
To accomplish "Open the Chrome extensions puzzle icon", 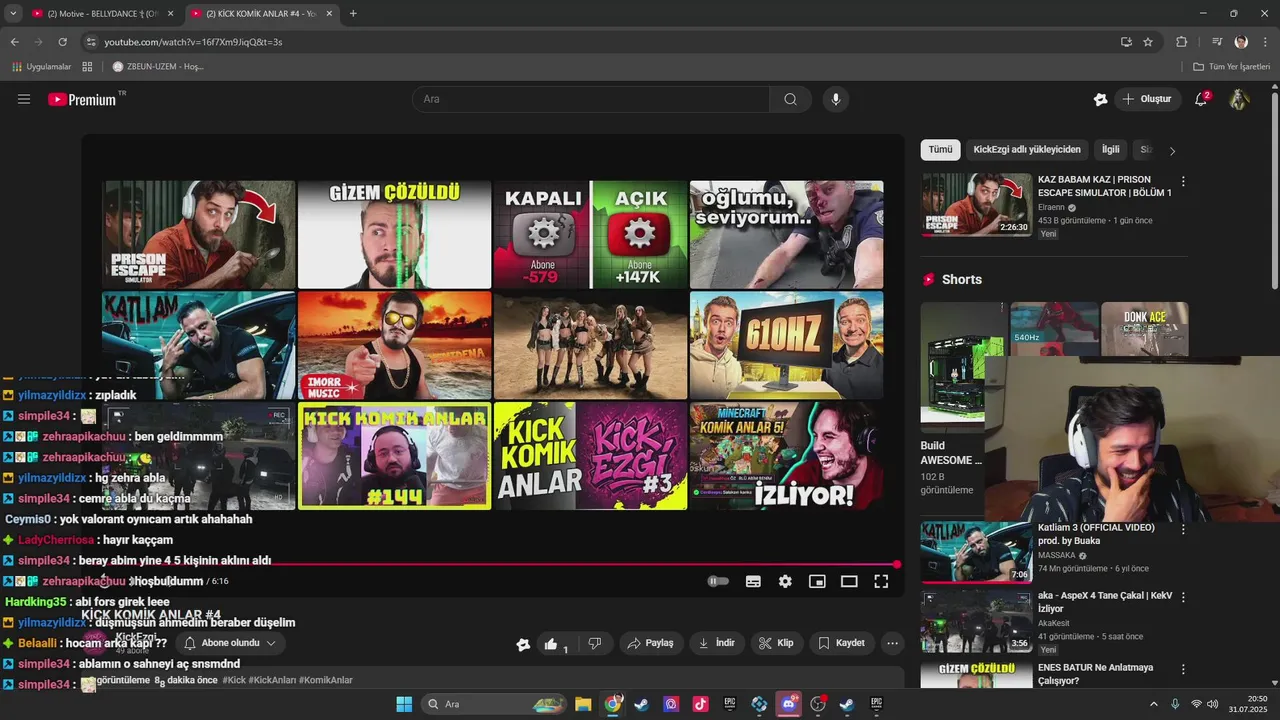I will coord(1181,42).
